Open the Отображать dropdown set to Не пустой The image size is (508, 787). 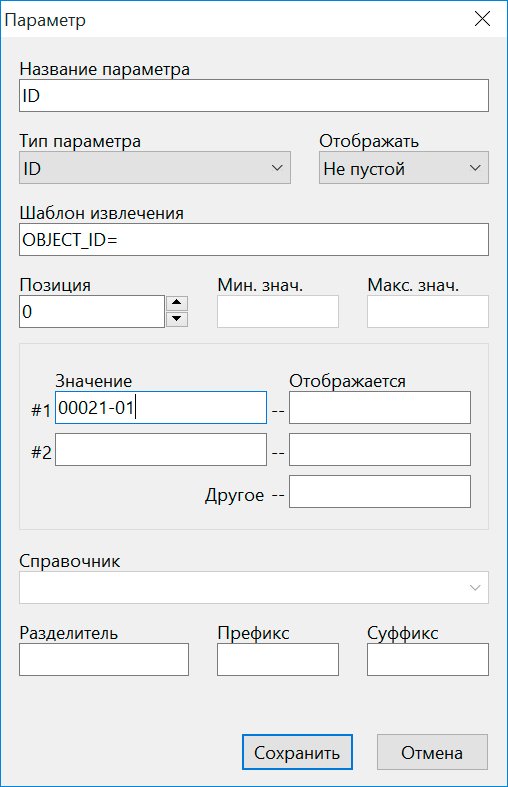click(404, 168)
